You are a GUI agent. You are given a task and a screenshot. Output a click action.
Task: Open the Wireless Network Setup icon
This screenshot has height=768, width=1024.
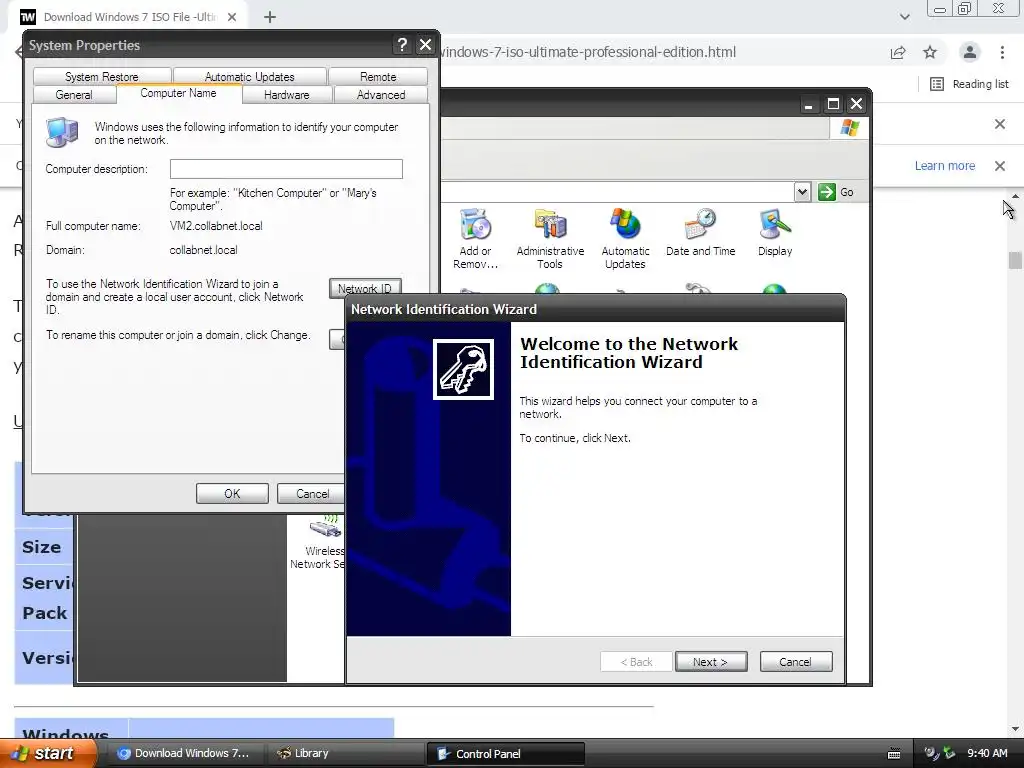[x=318, y=543]
